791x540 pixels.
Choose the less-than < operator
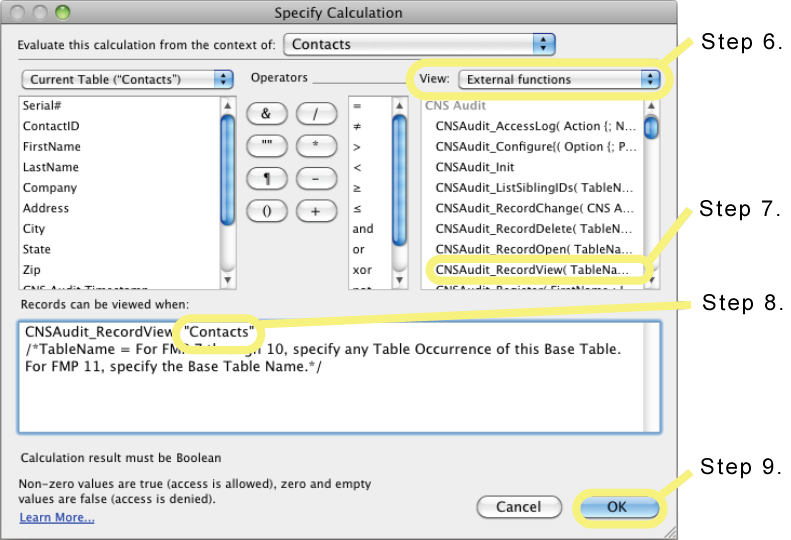tap(357, 168)
